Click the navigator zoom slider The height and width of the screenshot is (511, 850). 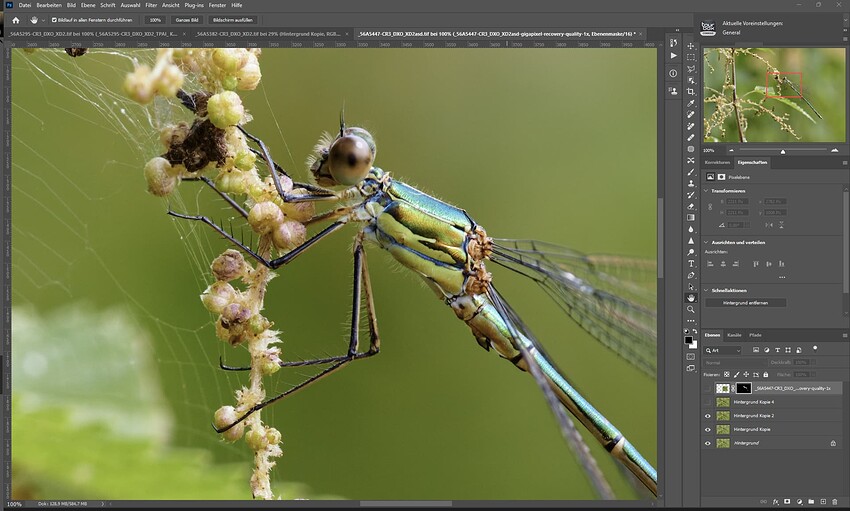point(783,151)
